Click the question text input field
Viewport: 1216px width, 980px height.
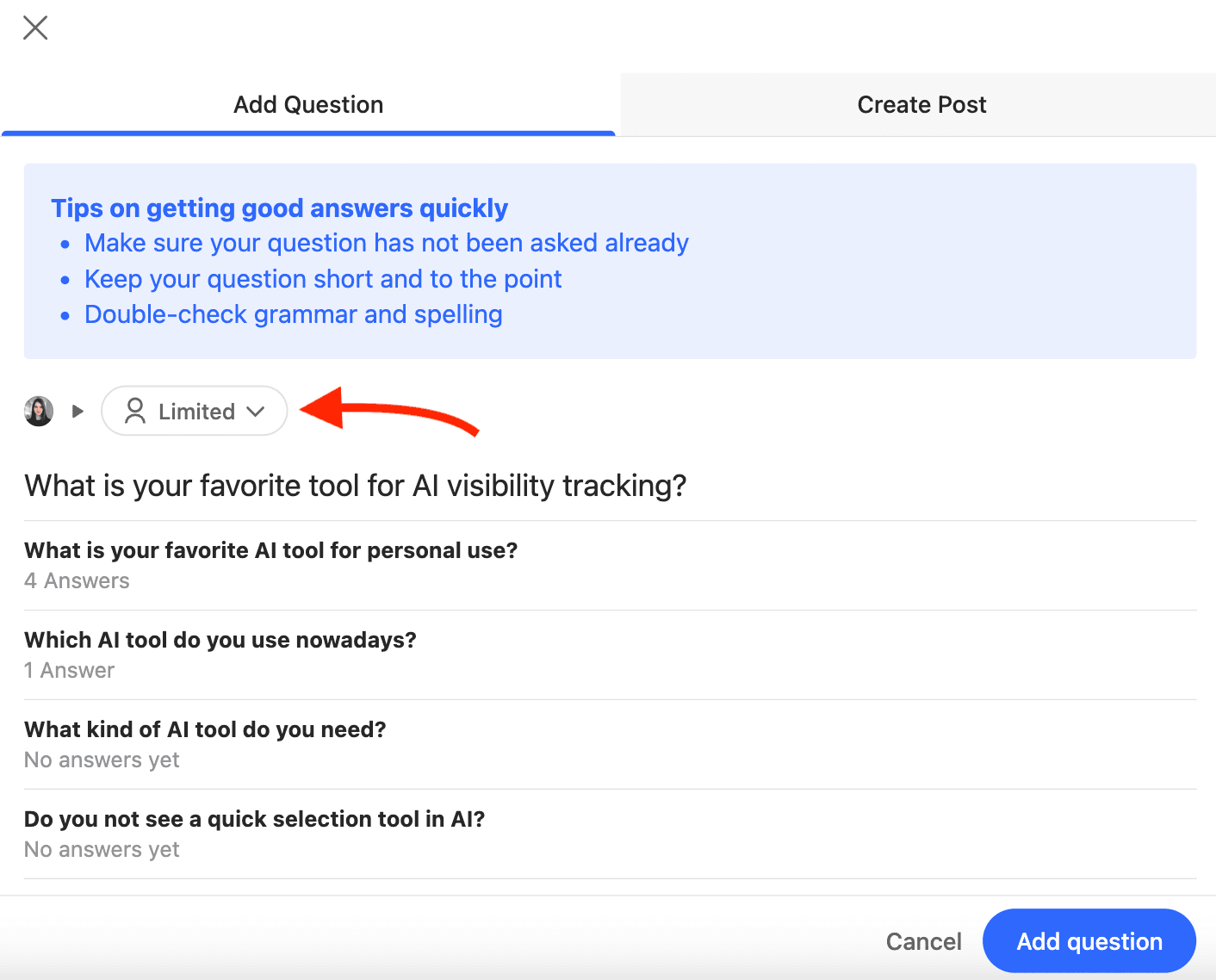355,486
